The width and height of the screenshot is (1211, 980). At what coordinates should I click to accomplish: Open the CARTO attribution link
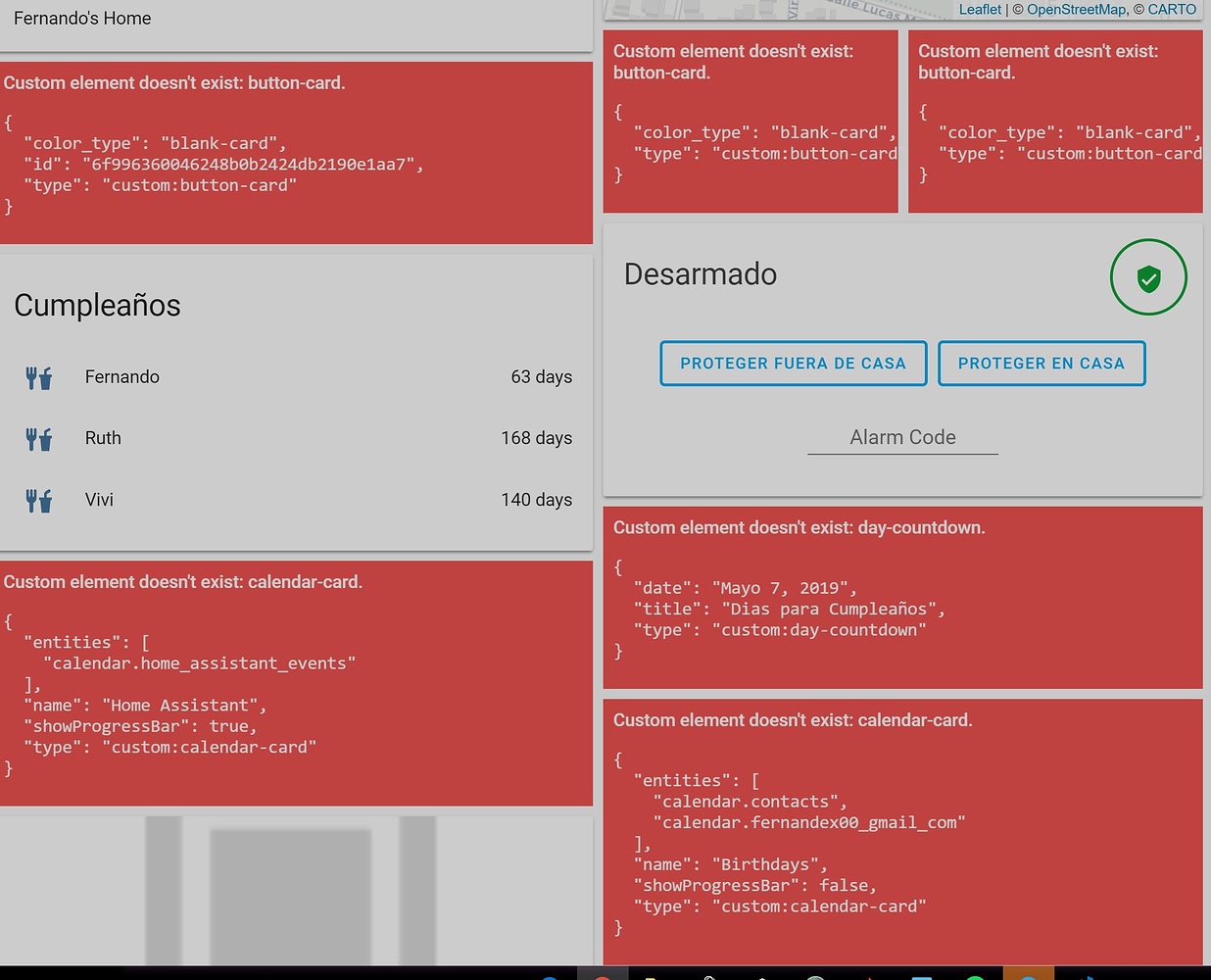click(x=1172, y=9)
